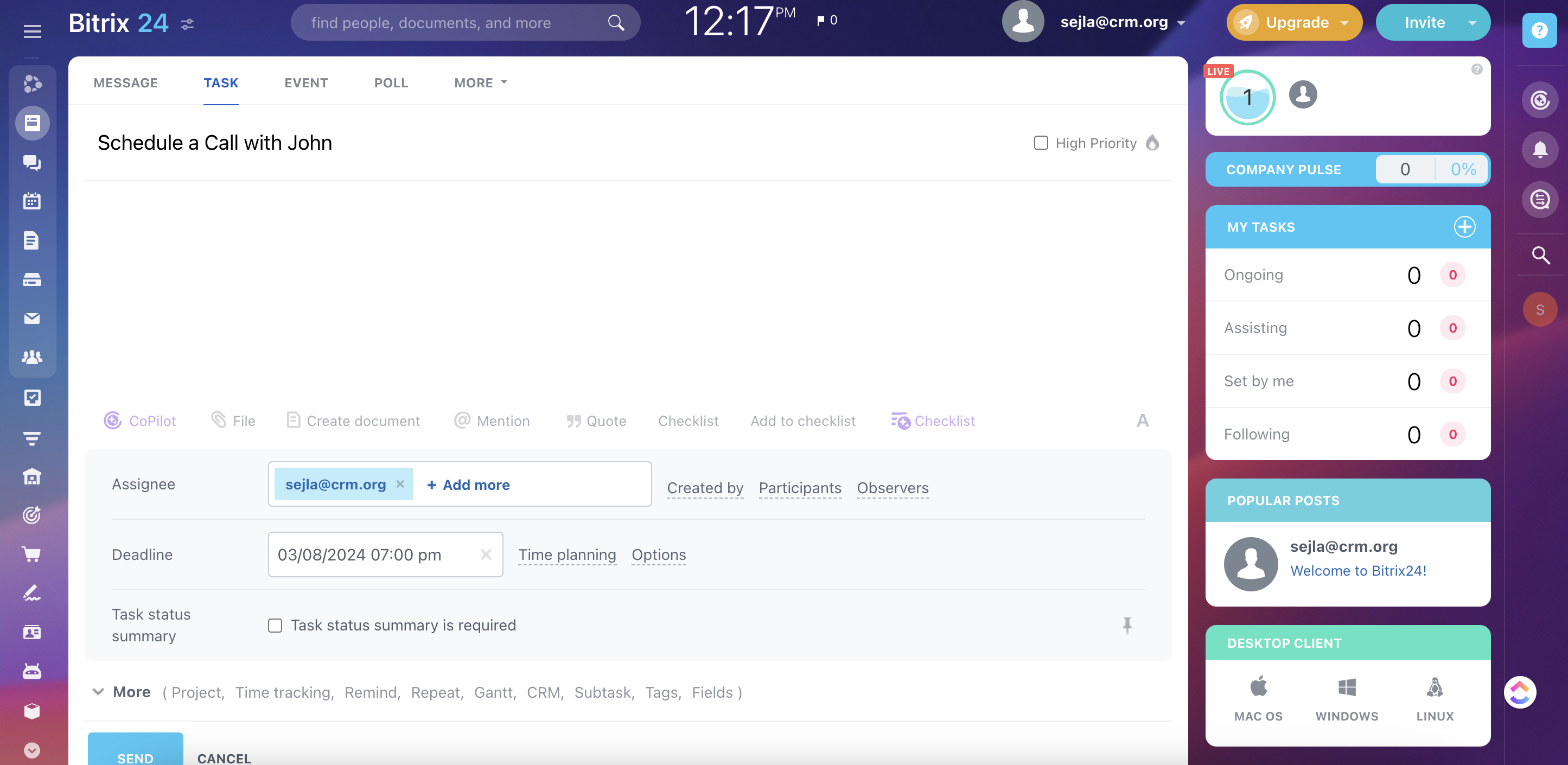Check Task status summary is required
This screenshot has width=1568, height=765.
click(275, 625)
